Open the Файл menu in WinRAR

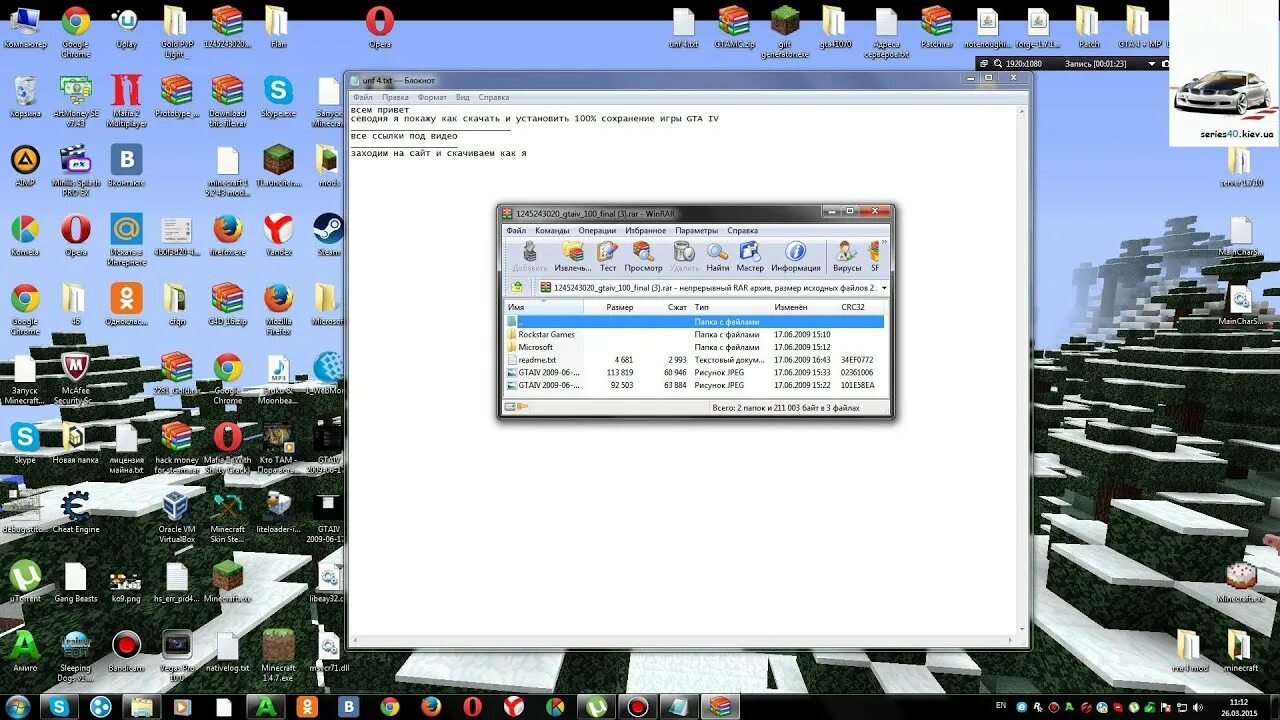pyautogui.click(x=516, y=231)
